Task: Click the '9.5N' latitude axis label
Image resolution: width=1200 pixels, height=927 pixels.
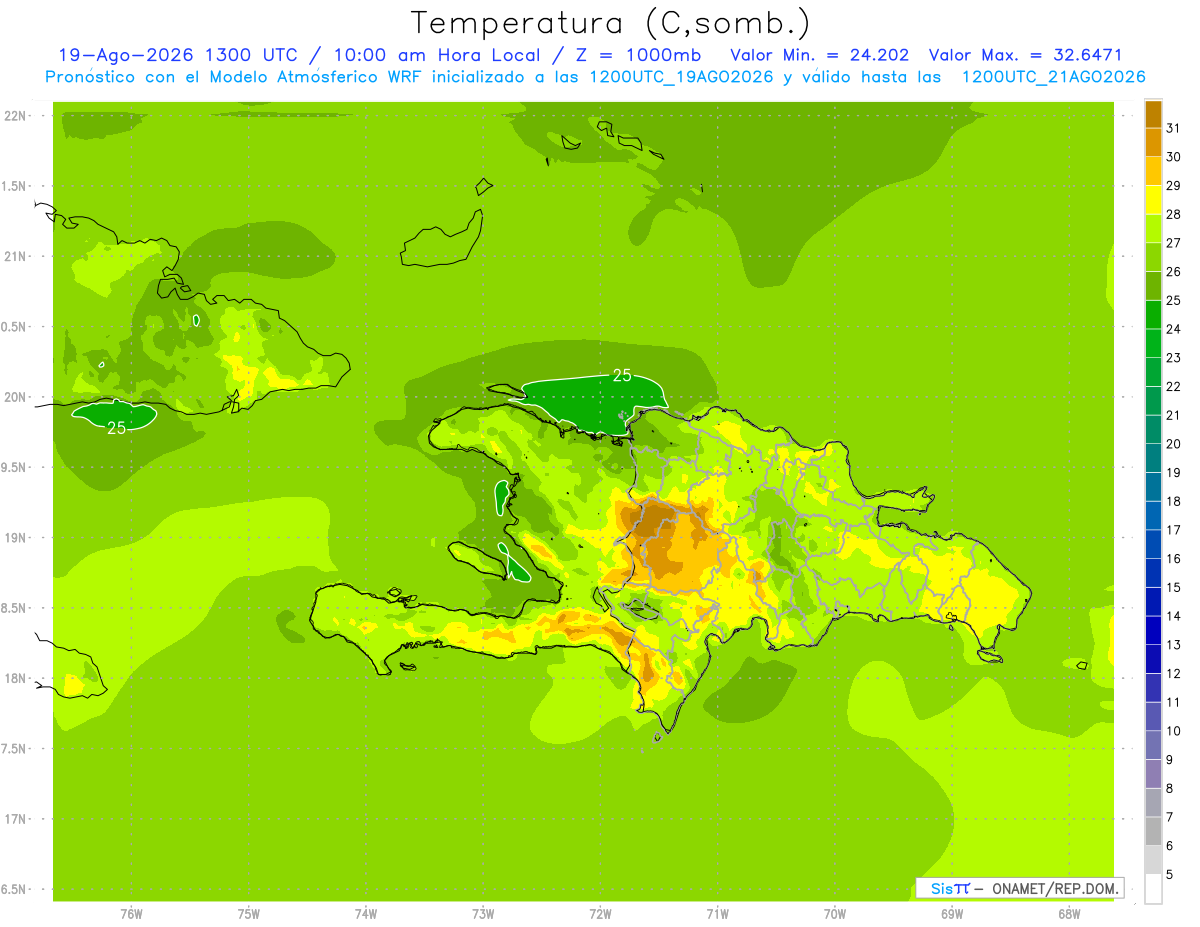Action: pos(15,467)
